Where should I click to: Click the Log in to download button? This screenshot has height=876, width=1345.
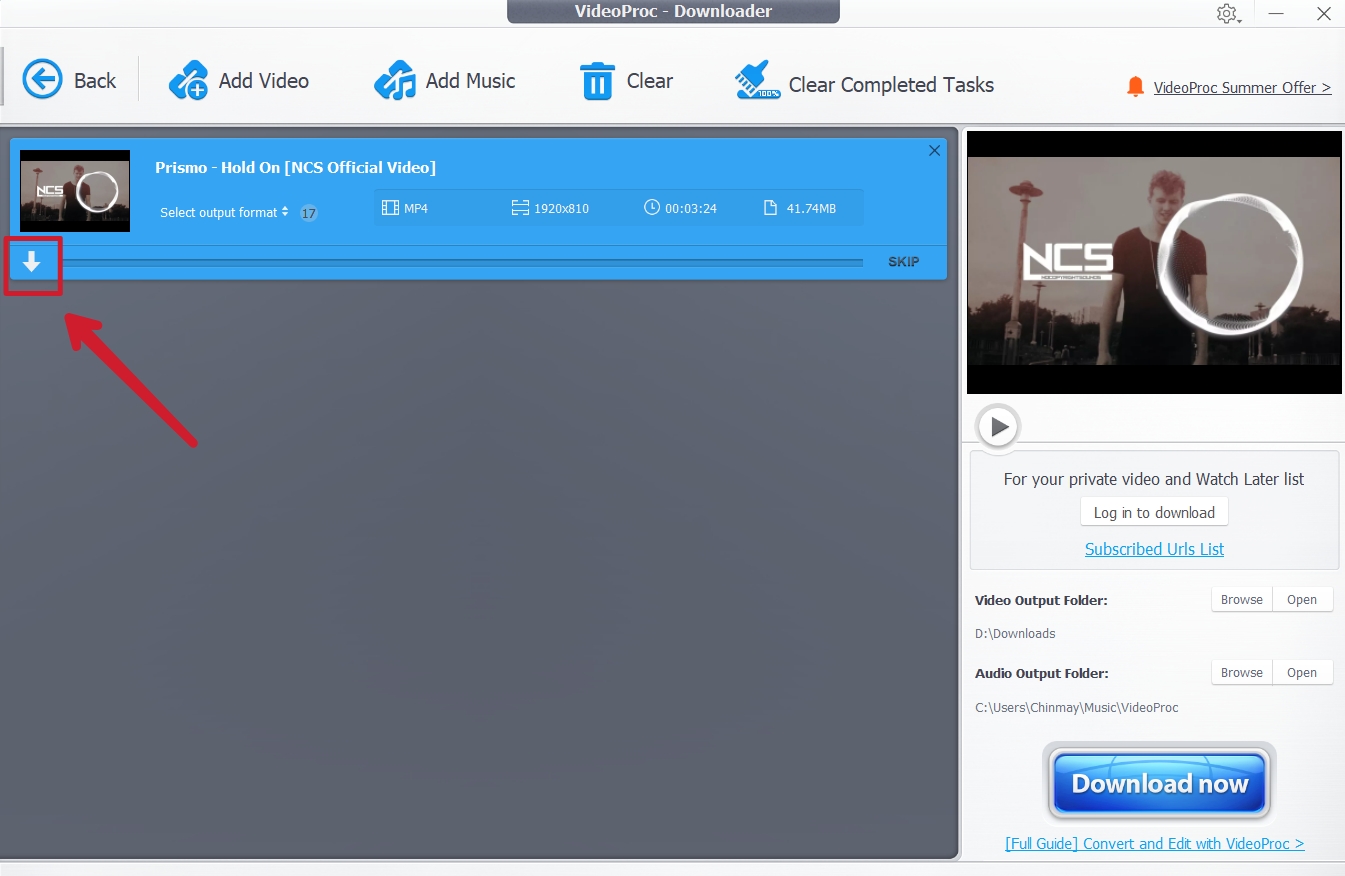pos(1154,513)
